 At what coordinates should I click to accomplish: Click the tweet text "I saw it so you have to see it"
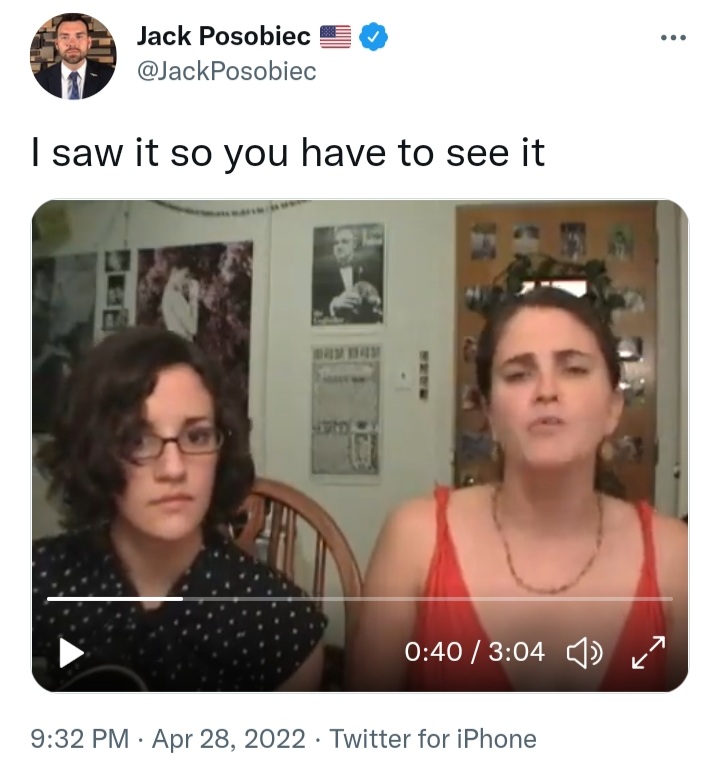point(288,153)
